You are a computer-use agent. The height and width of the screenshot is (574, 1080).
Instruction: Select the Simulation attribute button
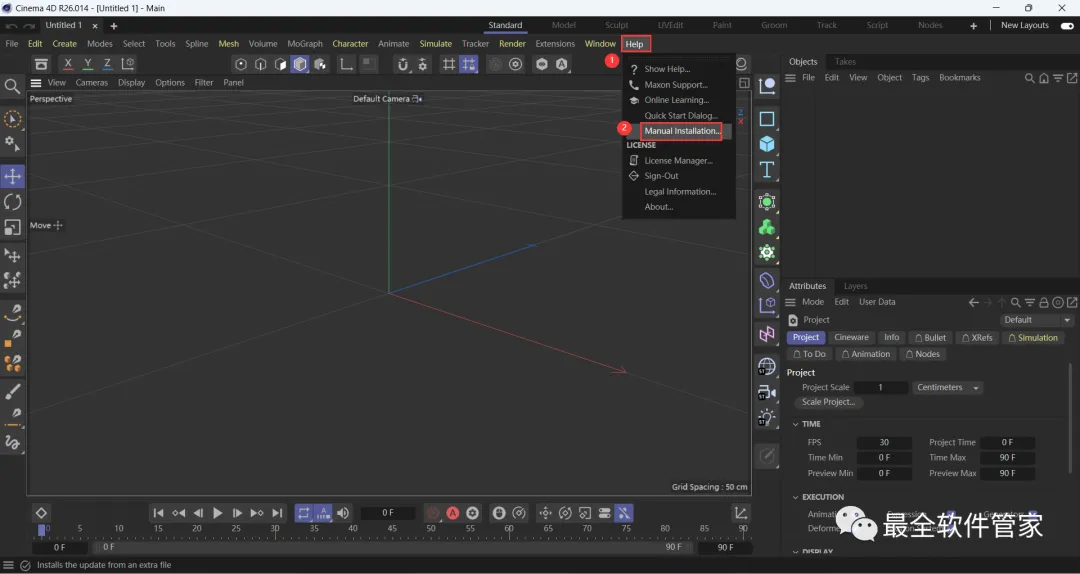point(1032,338)
